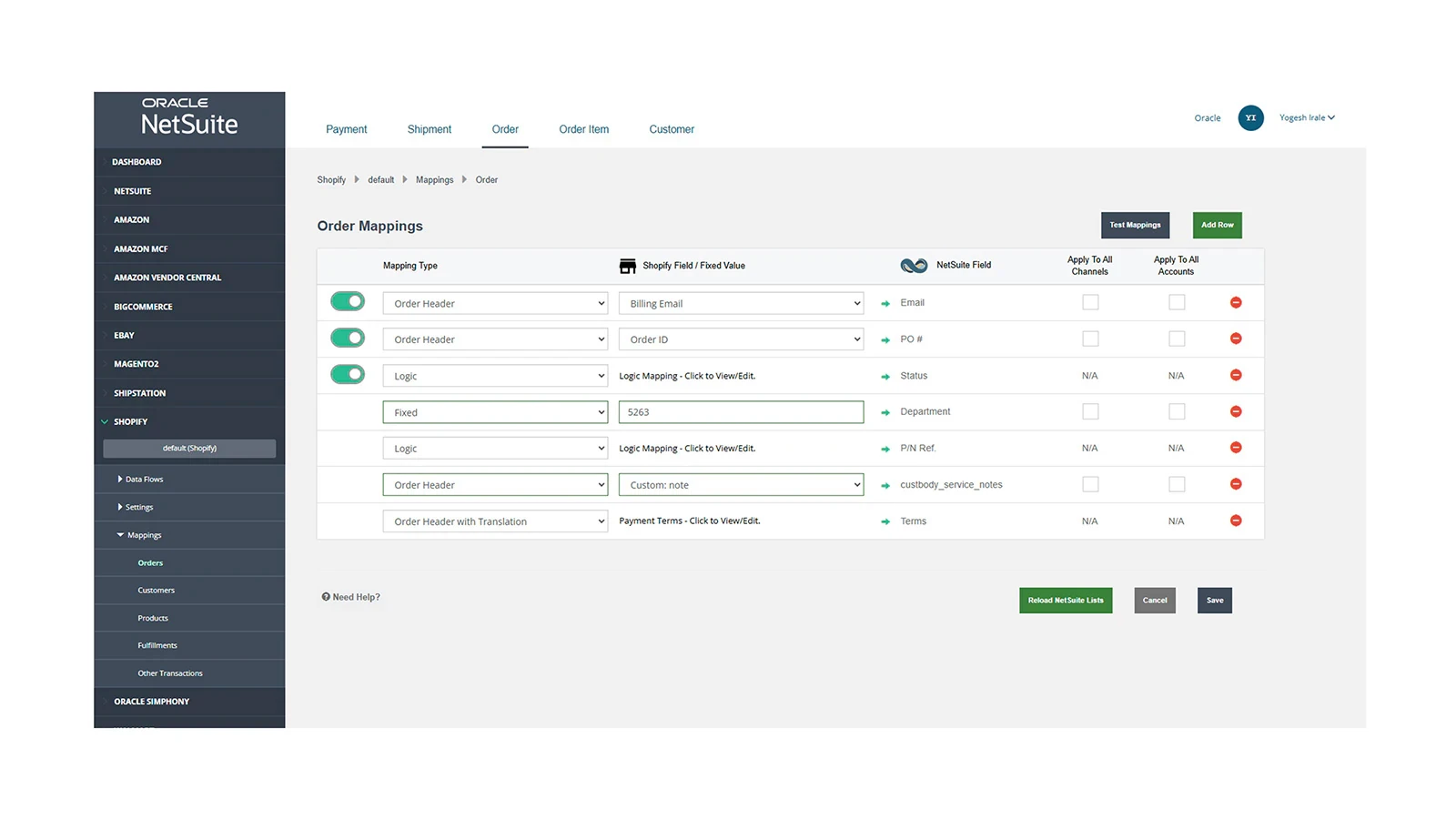Click the Test Mappings button
The image size is (1456, 819).
click(x=1135, y=225)
